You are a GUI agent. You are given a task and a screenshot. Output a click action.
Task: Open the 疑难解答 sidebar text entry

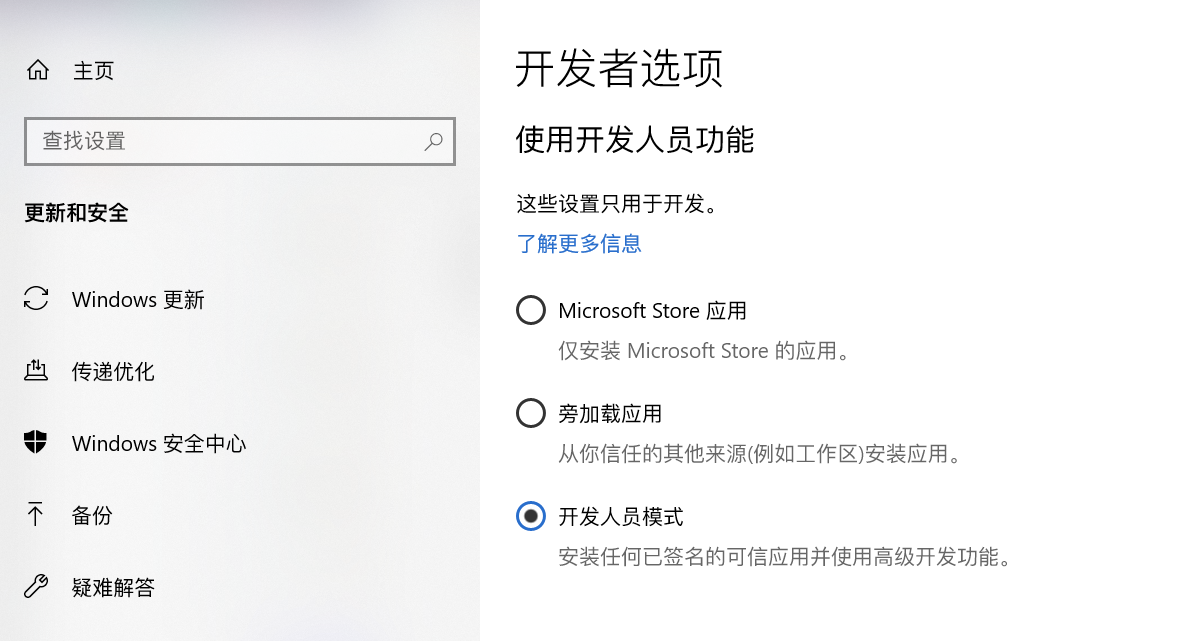point(113,588)
